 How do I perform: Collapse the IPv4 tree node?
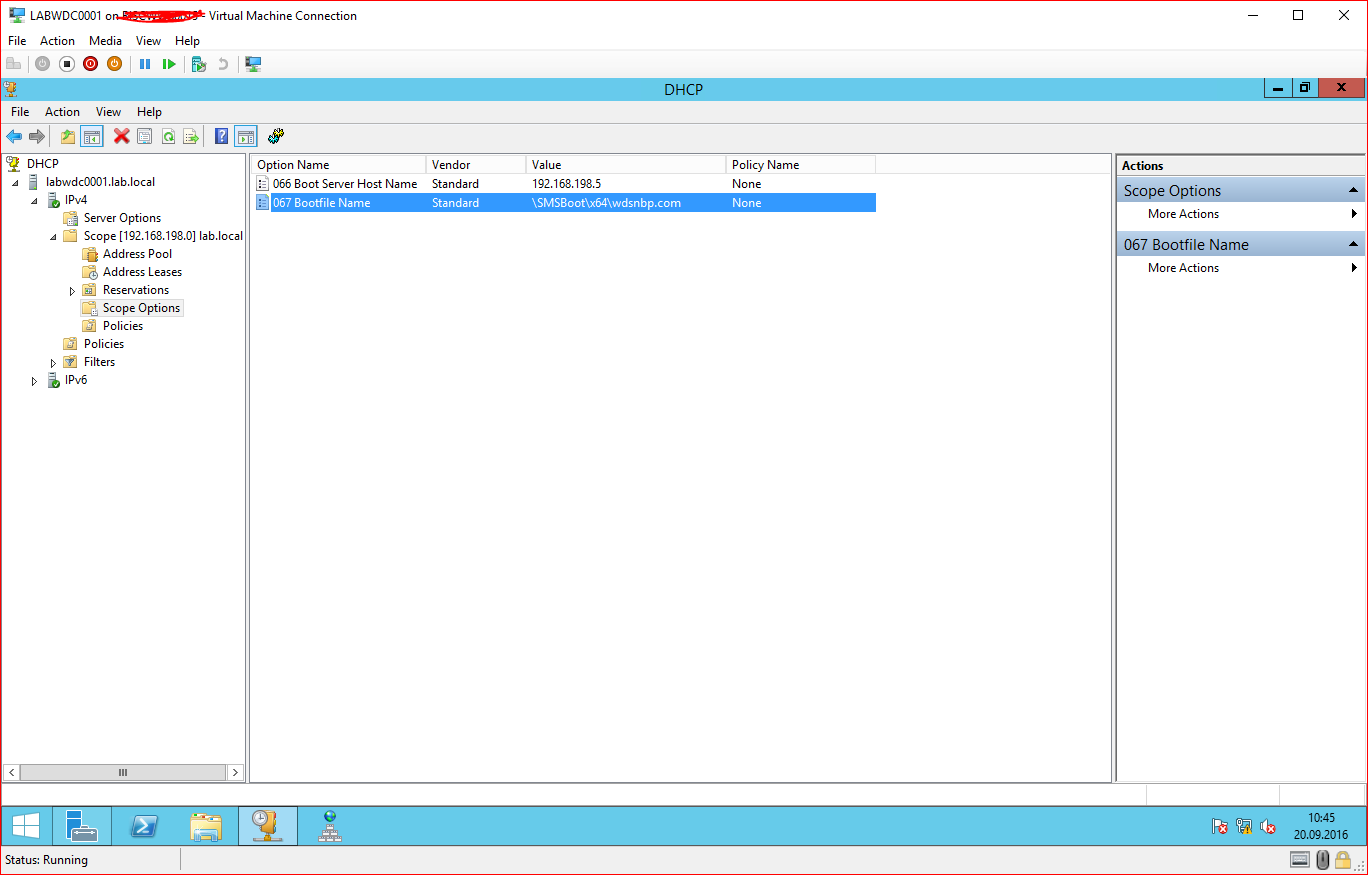[x=34, y=200]
